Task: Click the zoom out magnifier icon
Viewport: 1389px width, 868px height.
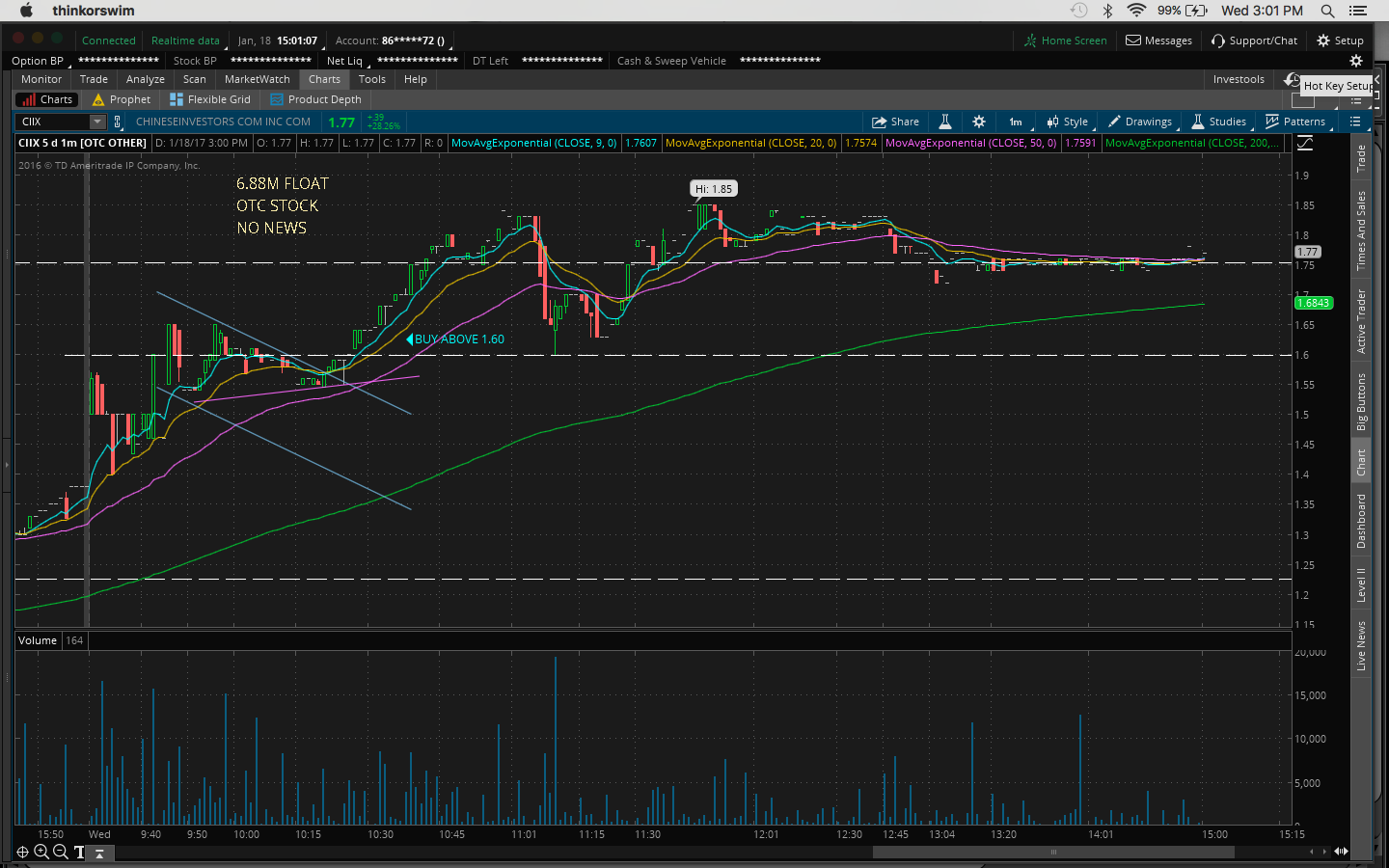Action: tap(60, 852)
